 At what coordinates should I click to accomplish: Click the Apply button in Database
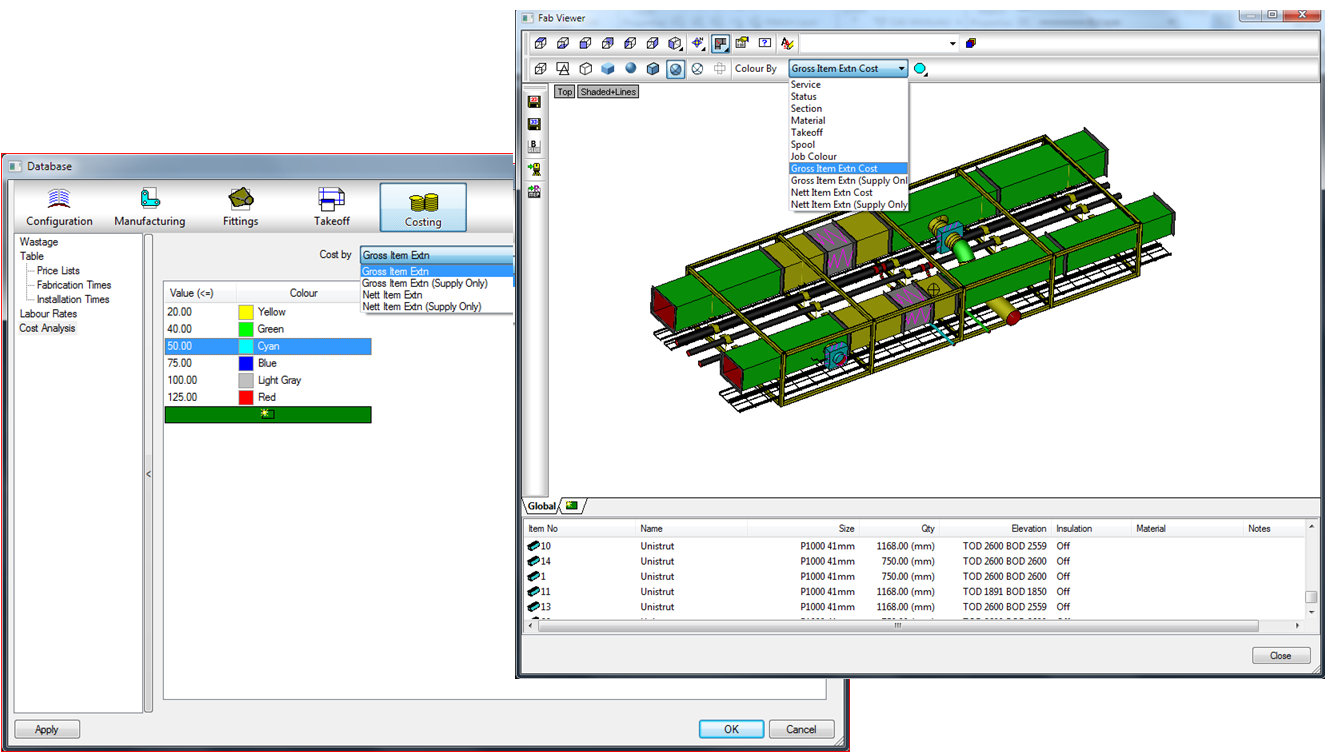[47, 730]
